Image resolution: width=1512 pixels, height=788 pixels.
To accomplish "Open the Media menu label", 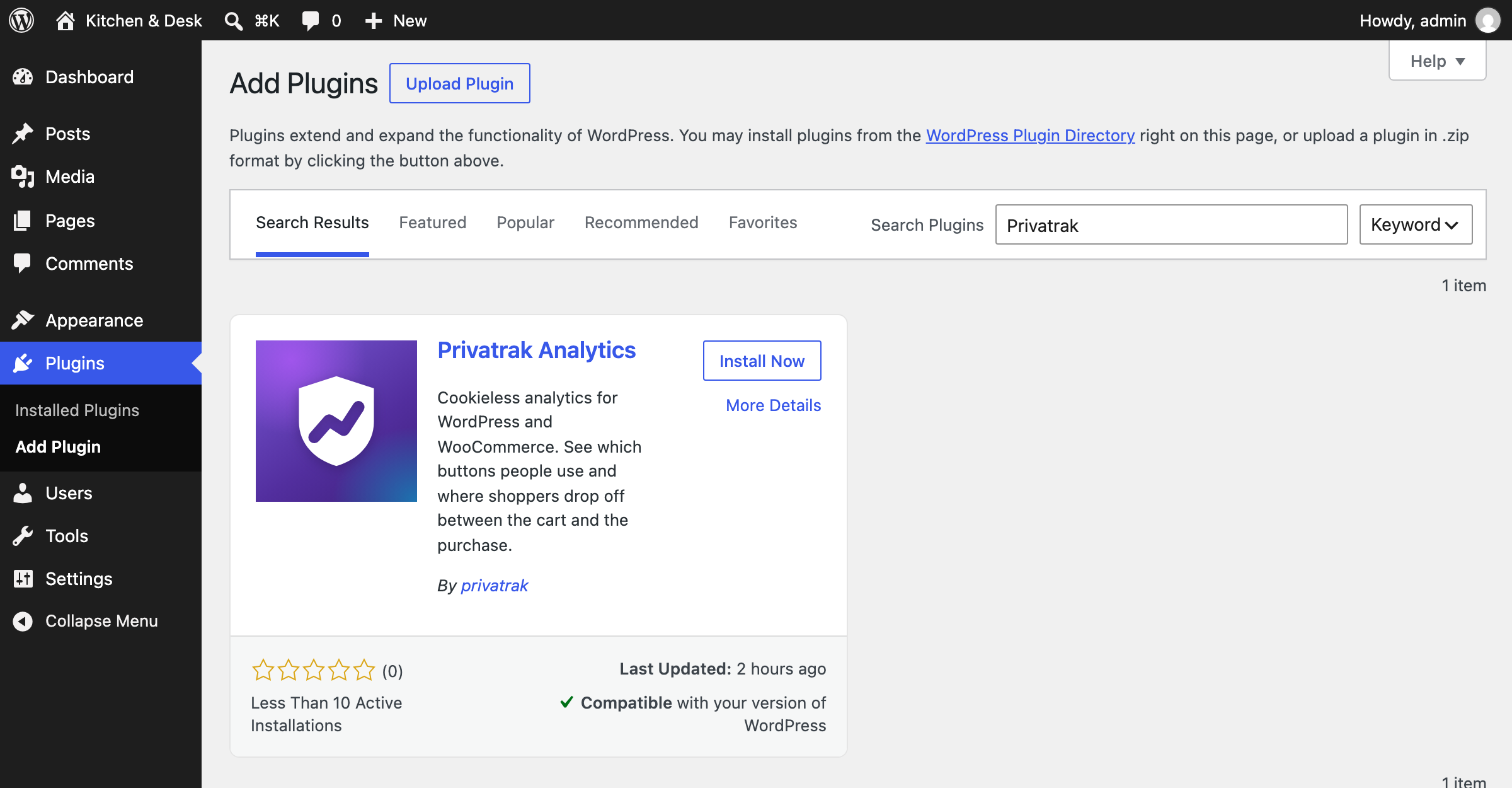I will click(x=70, y=177).
